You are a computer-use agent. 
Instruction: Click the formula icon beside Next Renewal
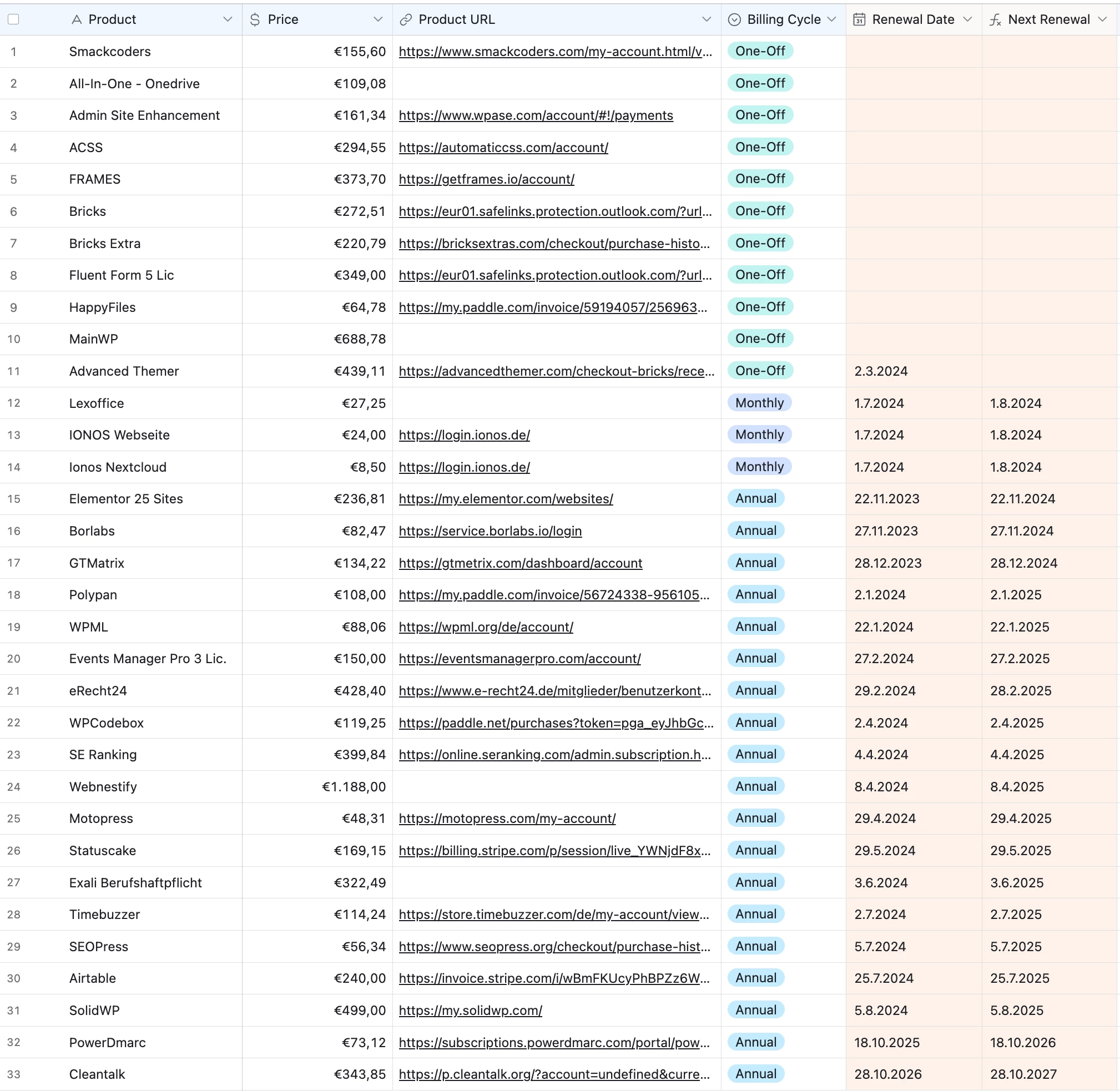click(x=996, y=19)
